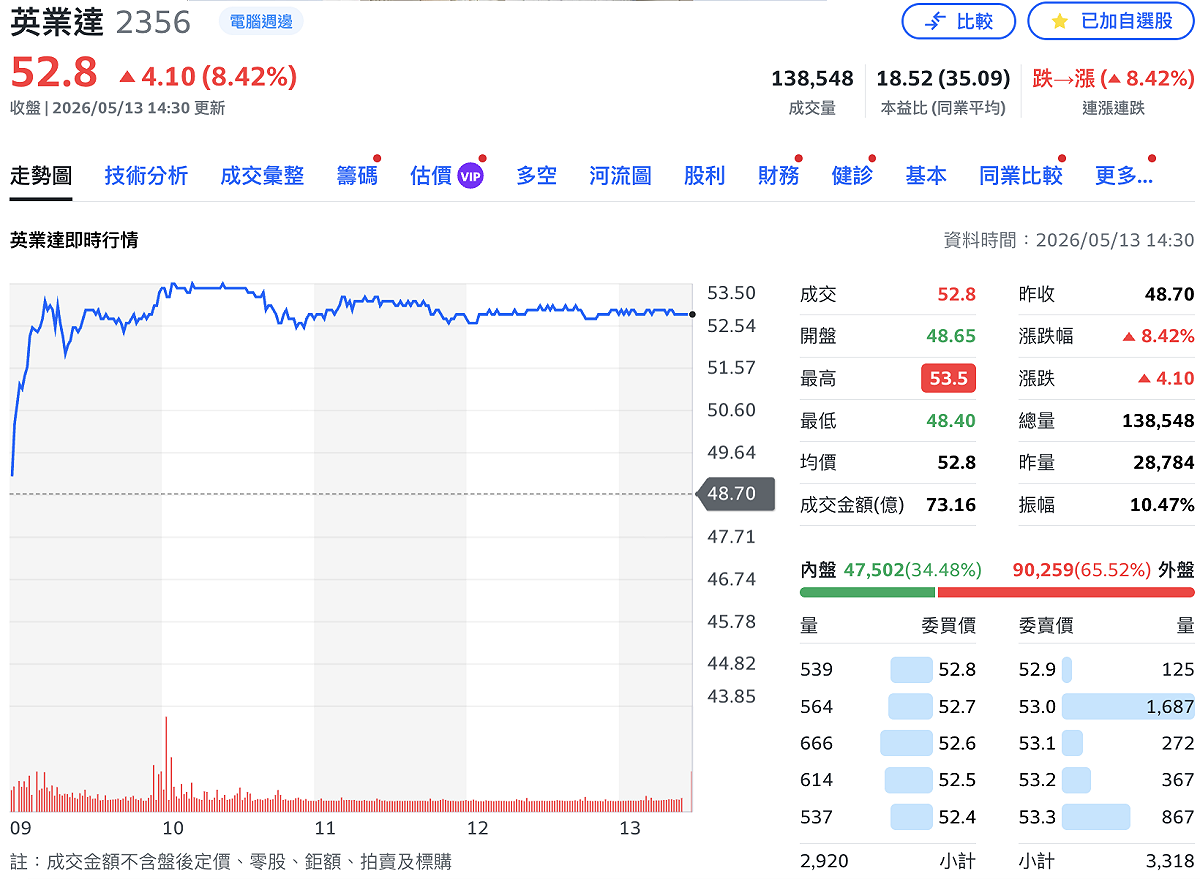Click the star icon in 已加自選股
This screenshot has height=879, width=1200.
click(1059, 21)
